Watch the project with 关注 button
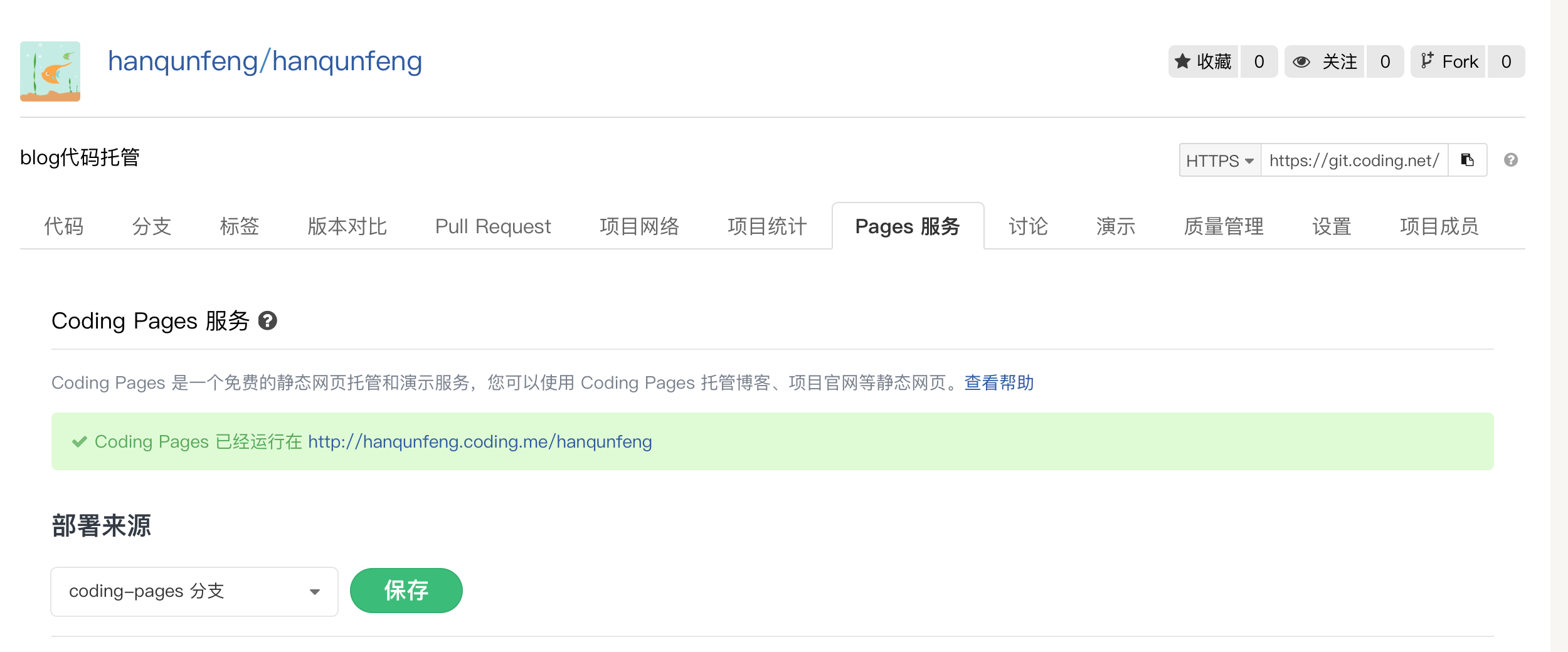1568x652 pixels. click(x=1324, y=61)
